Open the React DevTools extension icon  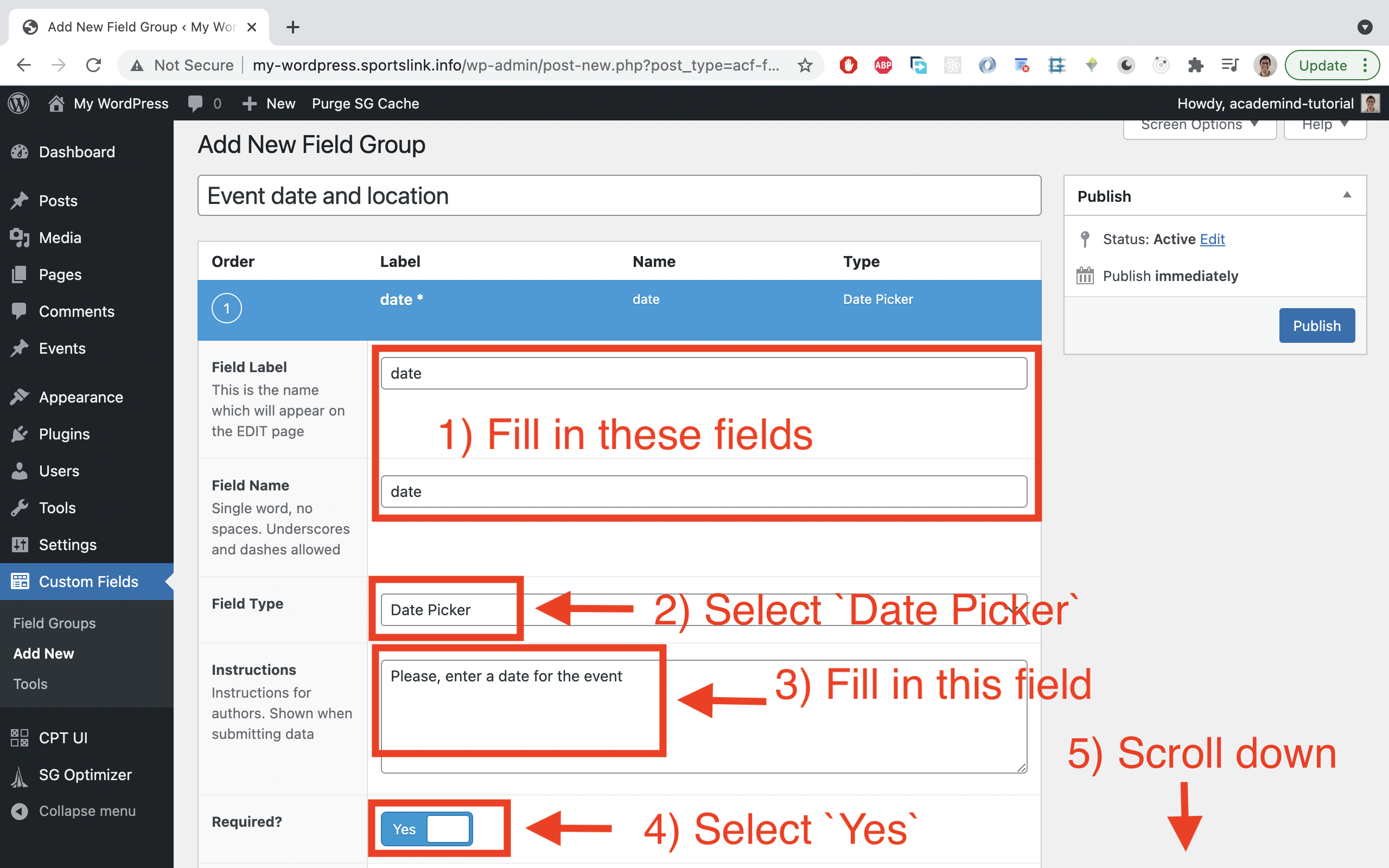(x=952, y=65)
